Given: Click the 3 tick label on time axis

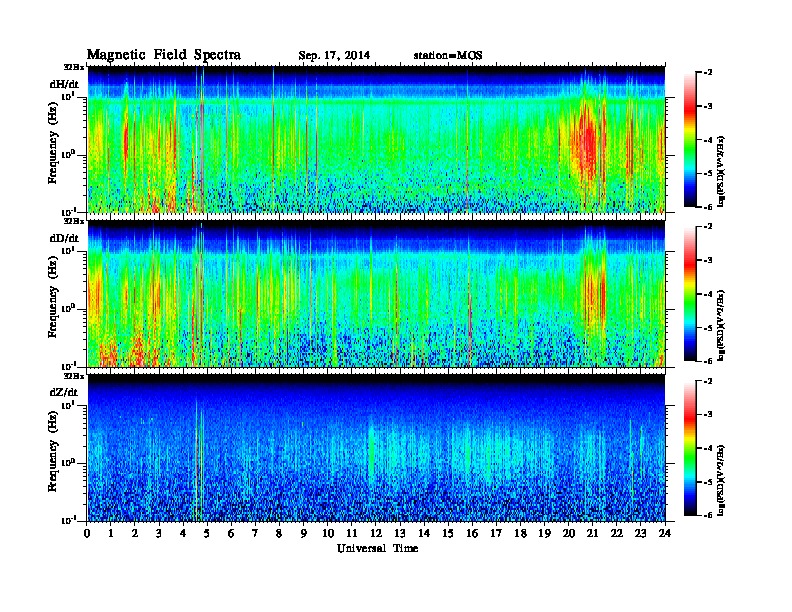Looking at the screenshot, I should click(x=159, y=533).
